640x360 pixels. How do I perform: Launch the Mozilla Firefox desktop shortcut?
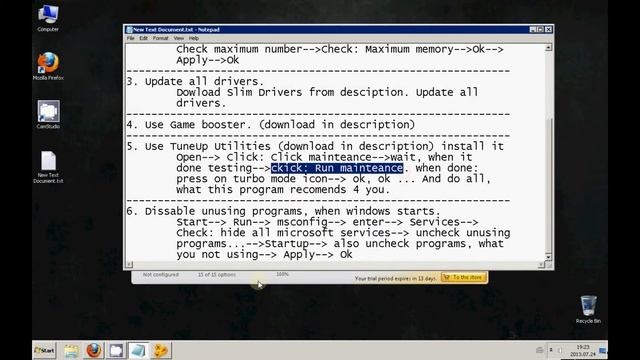48,66
